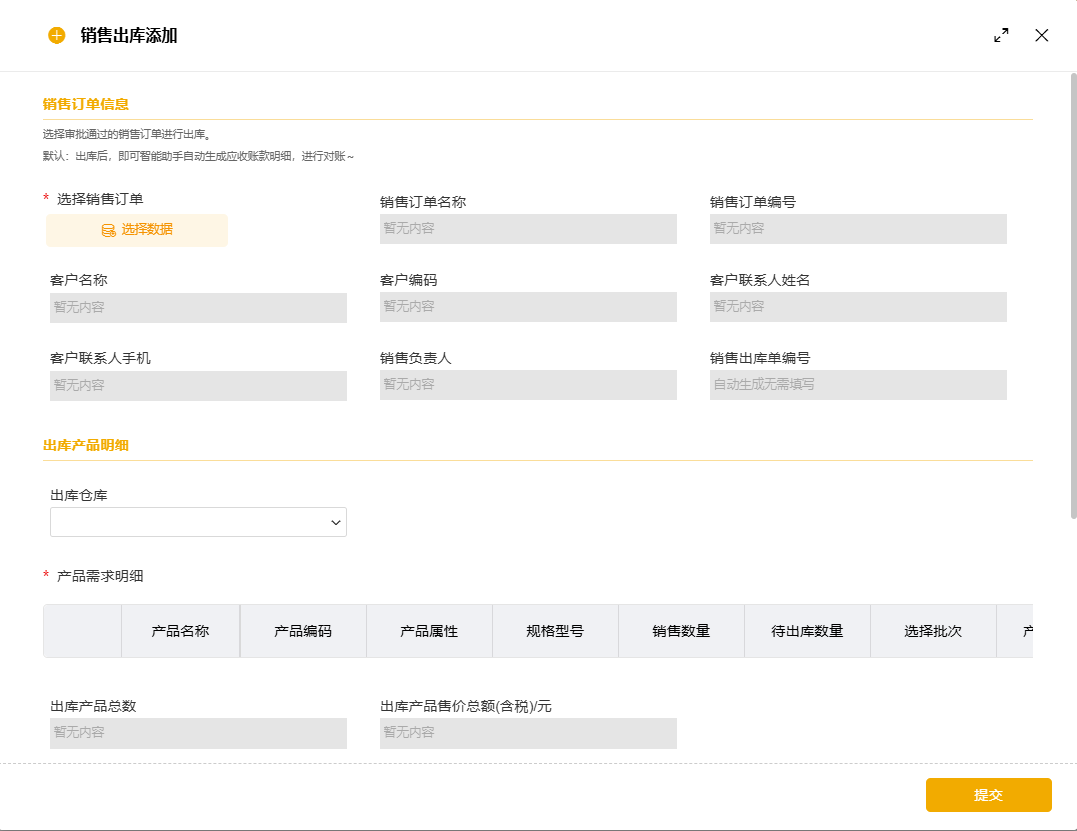Focus the 客户联系人手机 field

pyautogui.click(x=198, y=386)
